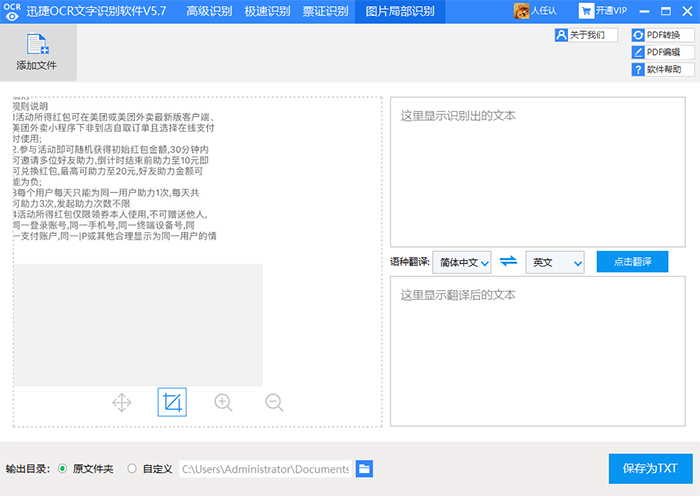Click the shopping cart VIP icon
The height and width of the screenshot is (496, 700).
coord(586,11)
